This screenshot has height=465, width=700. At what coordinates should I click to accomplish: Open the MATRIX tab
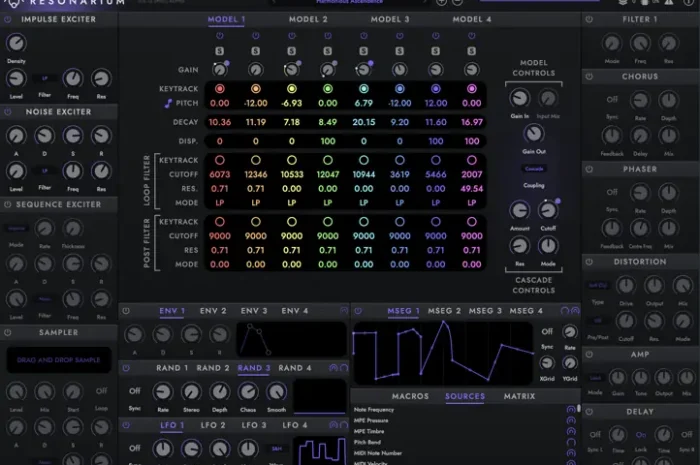519,396
